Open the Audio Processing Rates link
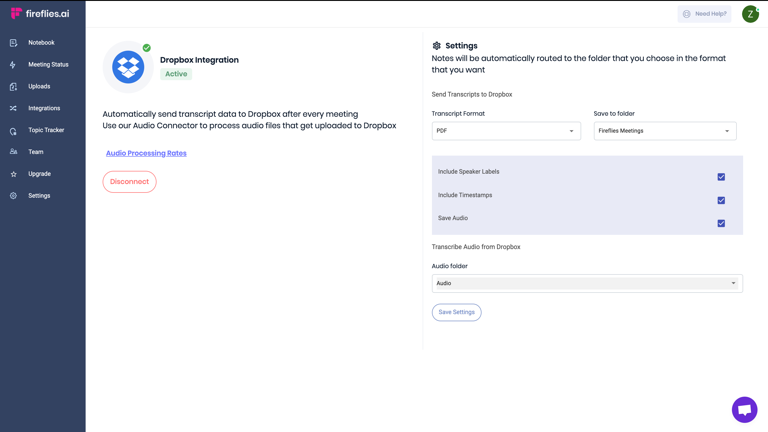Viewport: 768px width, 432px height. 146,153
